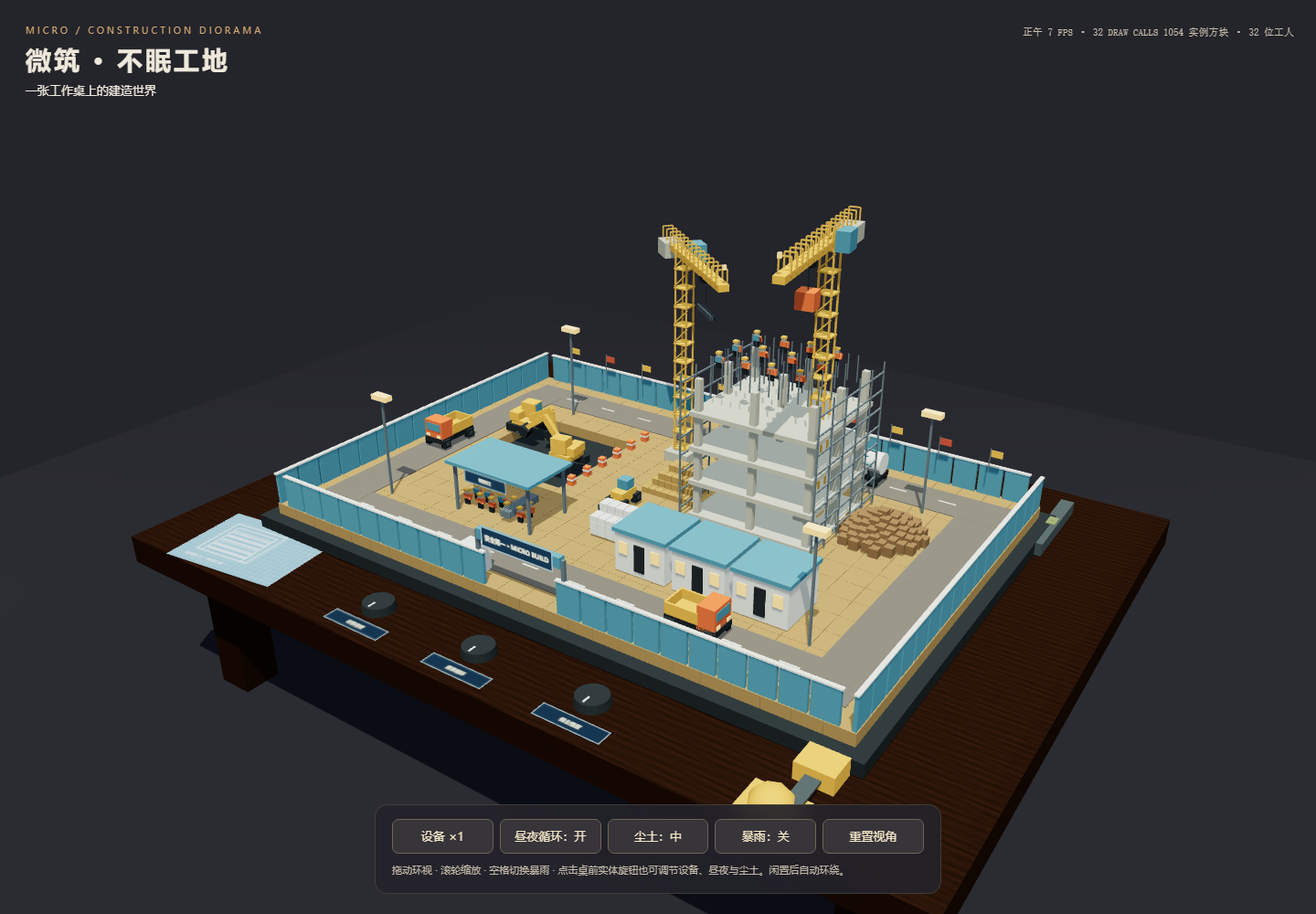
Task: Cycle the 尘土: 中 dust level button
Action: [658, 836]
